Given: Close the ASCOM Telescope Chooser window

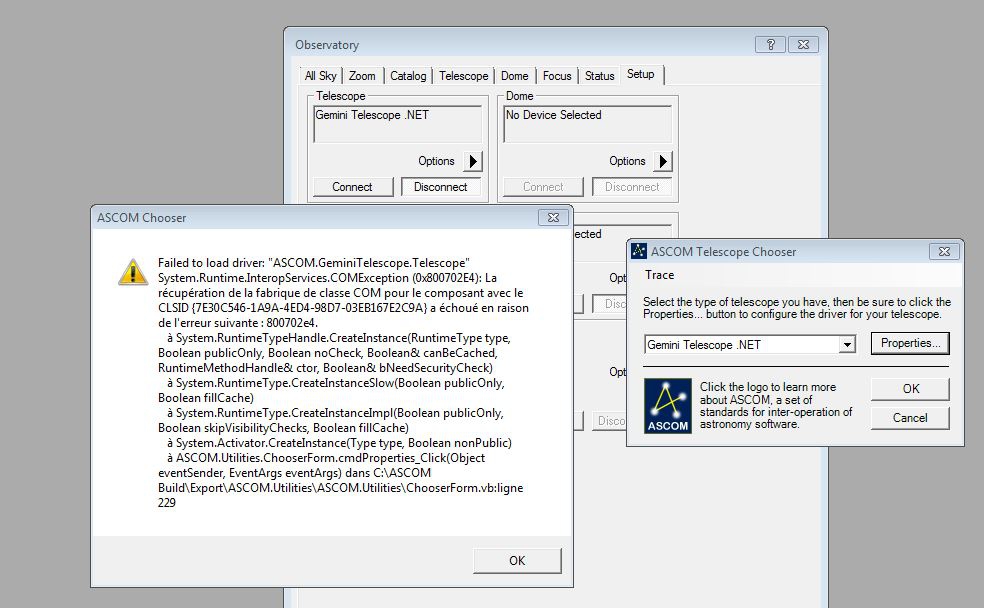Looking at the screenshot, I should [x=944, y=251].
